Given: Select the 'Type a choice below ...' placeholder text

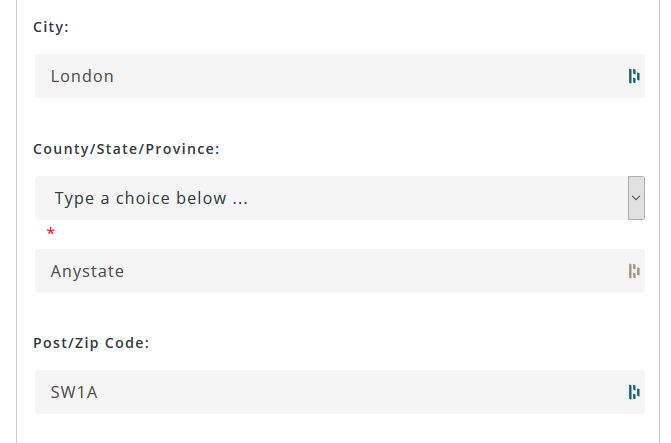Looking at the screenshot, I should (x=151, y=198).
